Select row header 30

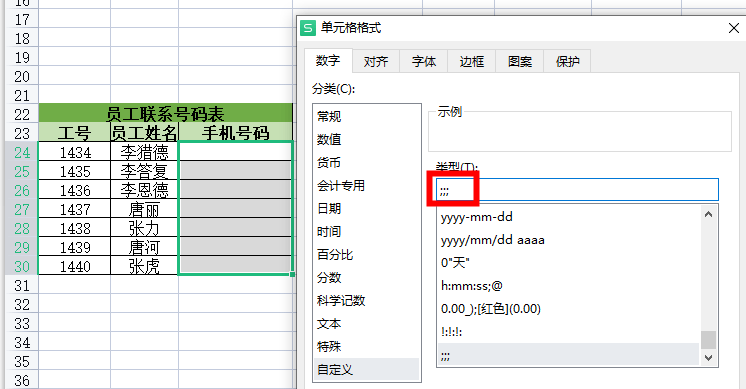[22, 266]
